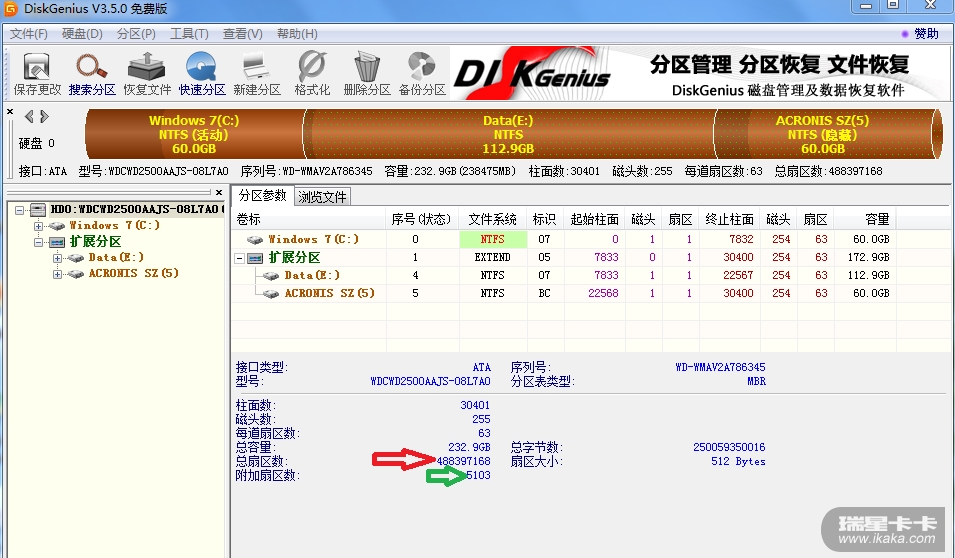The width and height of the screenshot is (955, 558).
Task: Go to next disk with right arrow
Action: pos(44,116)
